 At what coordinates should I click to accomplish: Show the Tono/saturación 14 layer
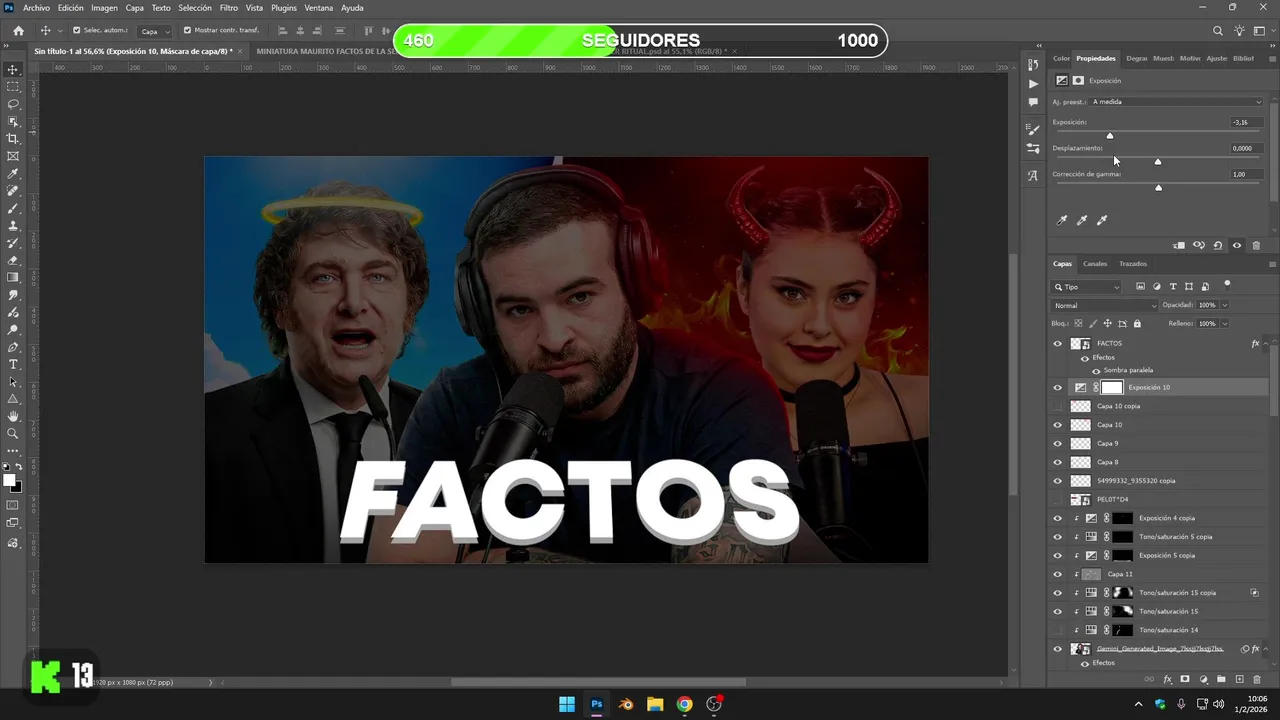(1058, 630)
